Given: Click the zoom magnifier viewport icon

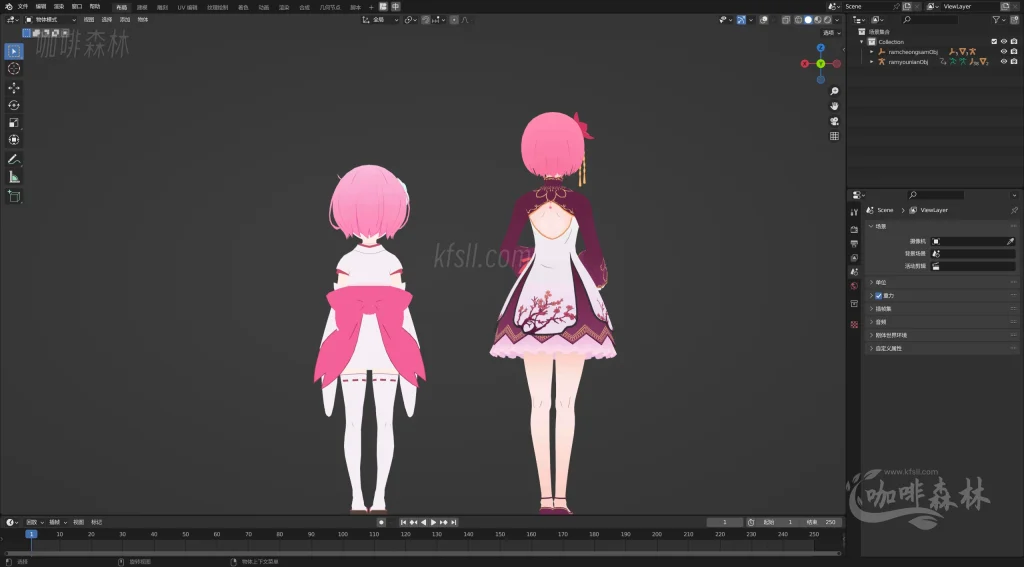Looking at the screenshot, I should point(834,91).
